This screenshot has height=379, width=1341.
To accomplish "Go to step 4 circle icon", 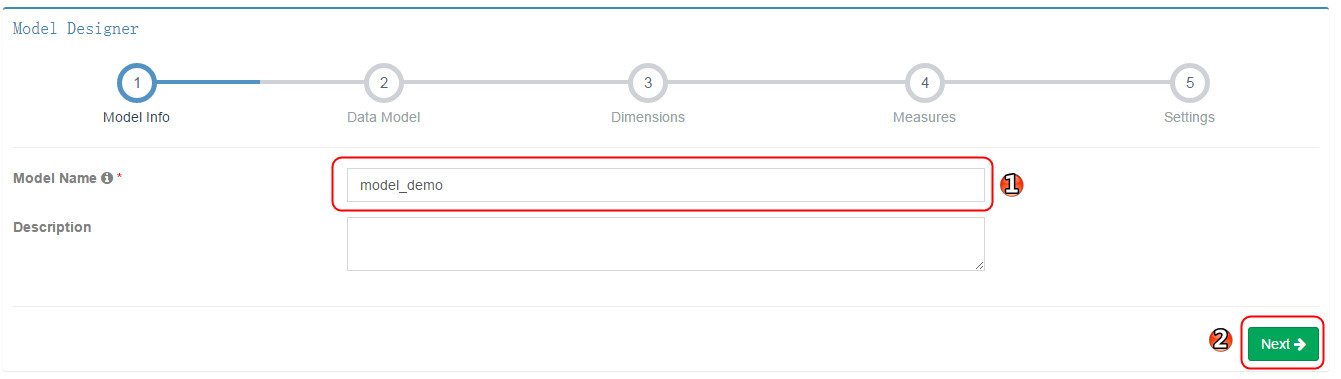I will click(924, 83).
